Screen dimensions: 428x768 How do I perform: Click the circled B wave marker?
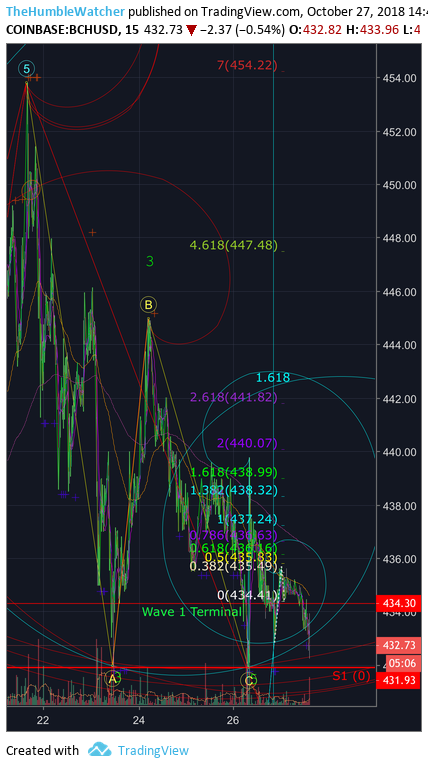coord(148,305)
